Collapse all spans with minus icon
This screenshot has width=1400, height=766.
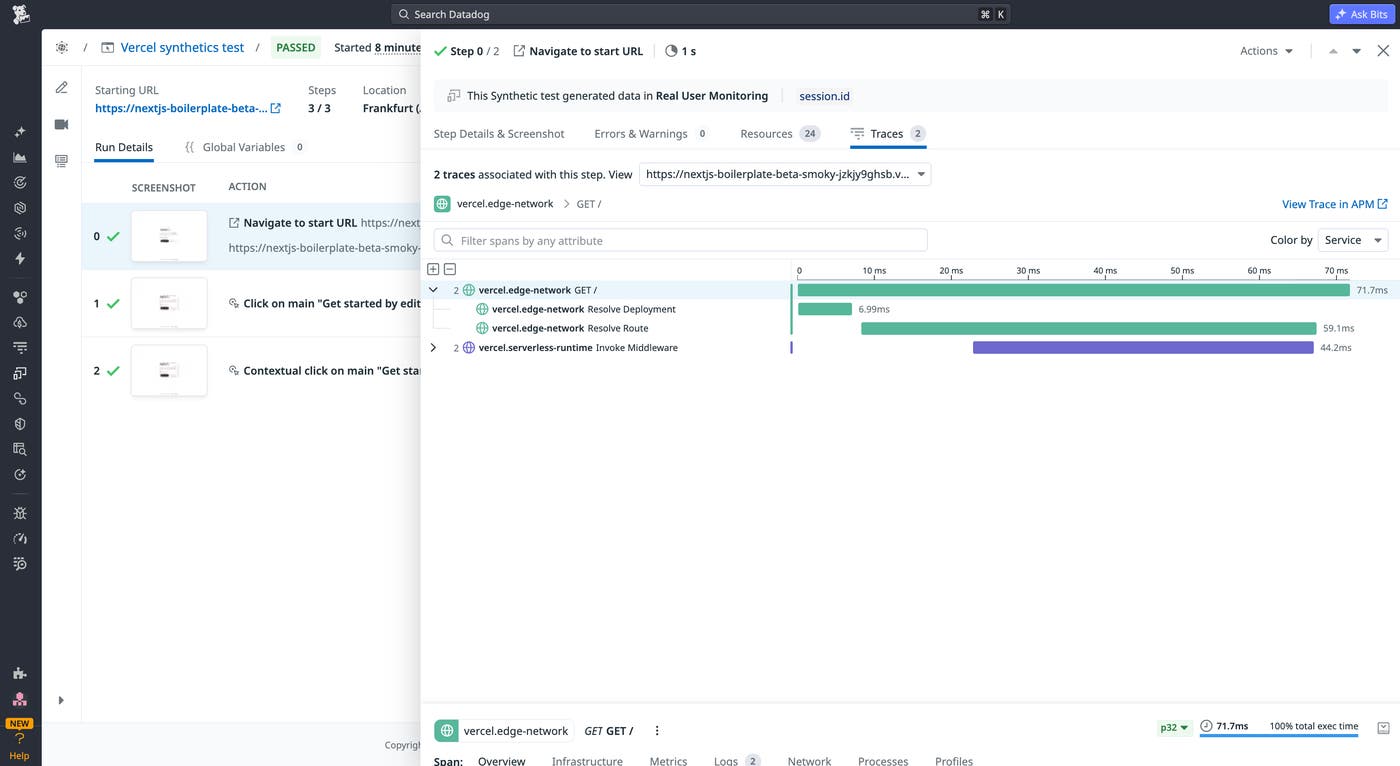click(450, 269)
